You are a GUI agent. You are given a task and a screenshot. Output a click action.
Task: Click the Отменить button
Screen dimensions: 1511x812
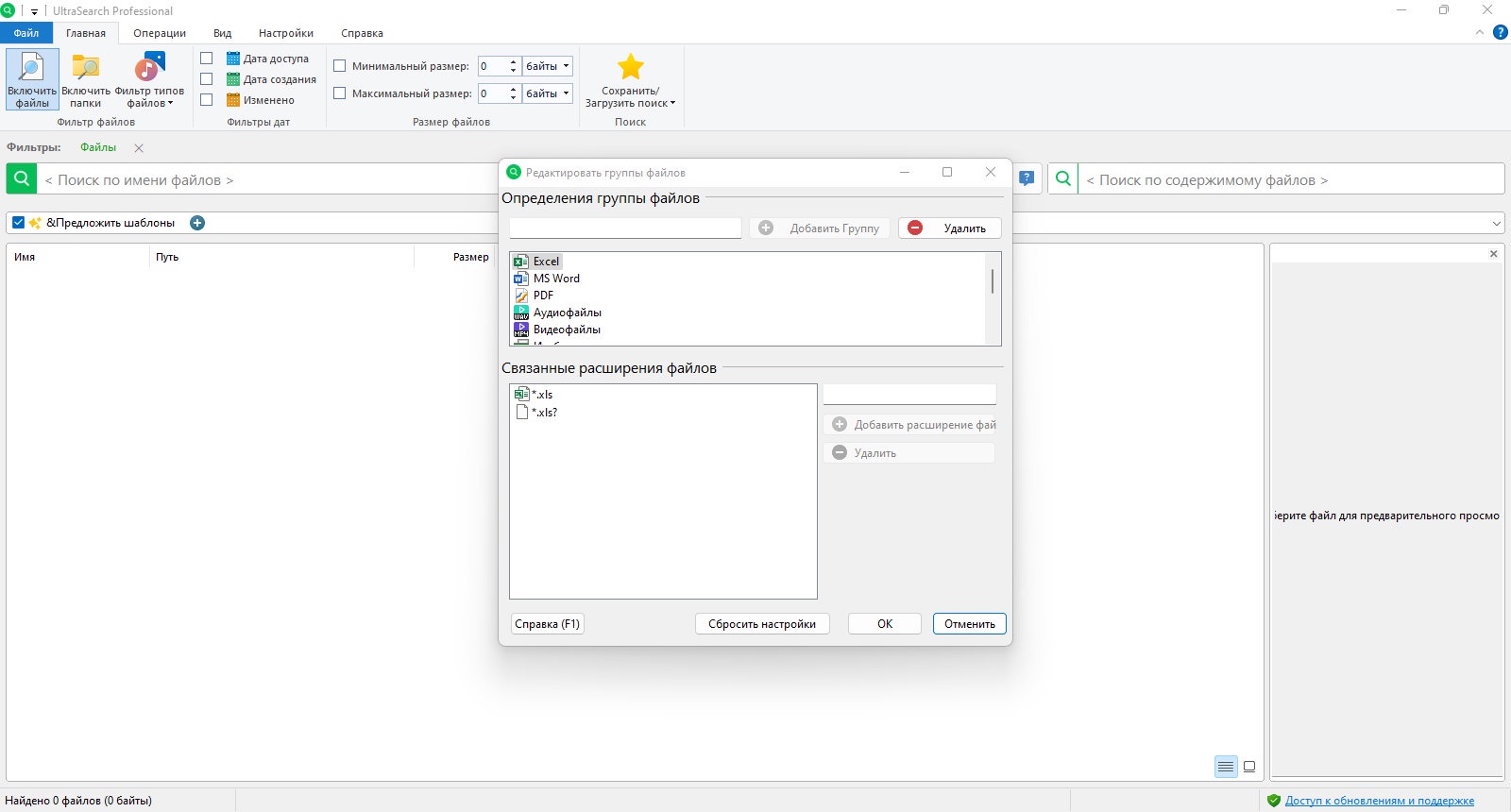pos(970,624)
